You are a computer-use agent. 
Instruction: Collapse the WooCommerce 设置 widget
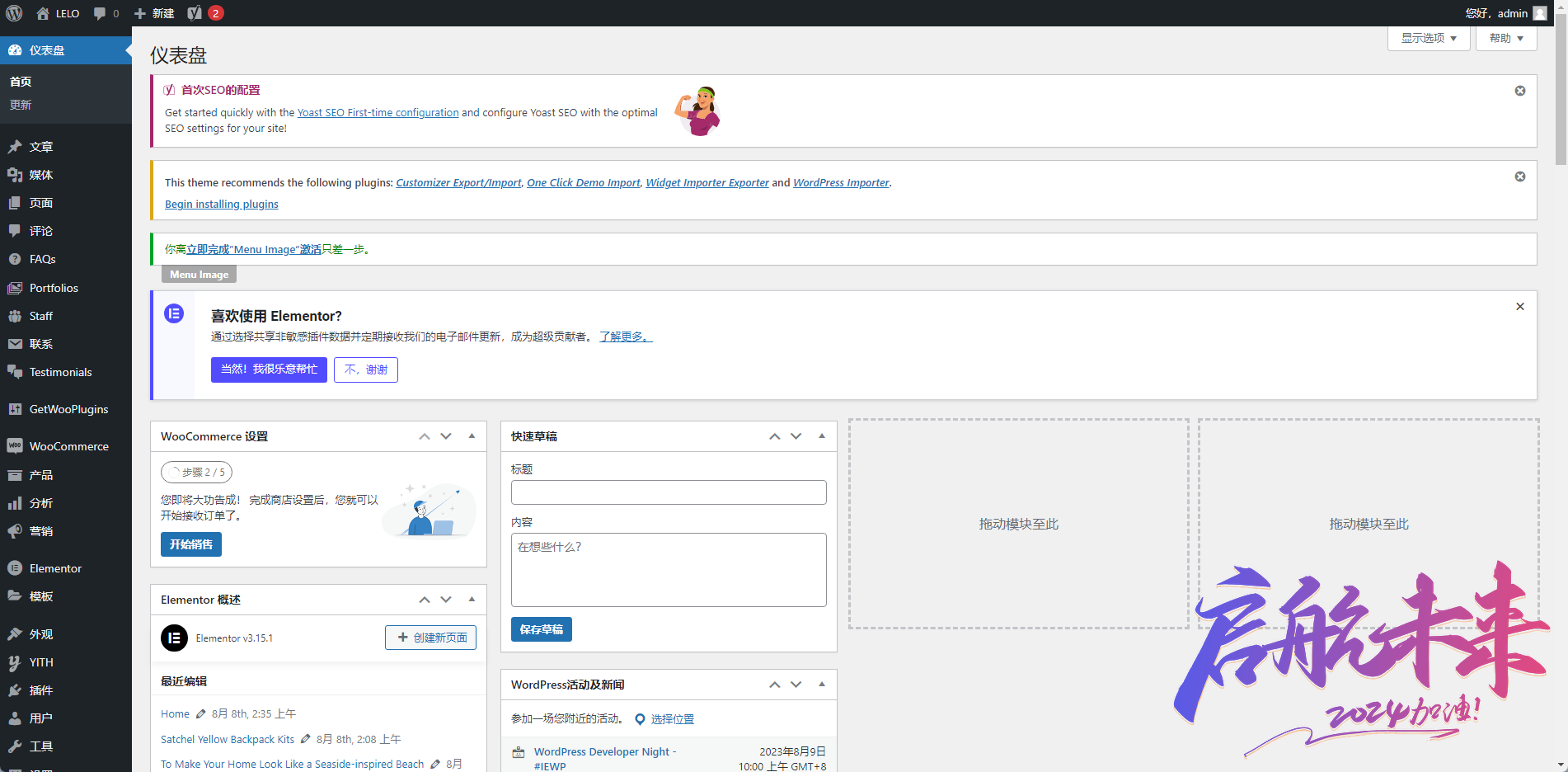point(472,436)
